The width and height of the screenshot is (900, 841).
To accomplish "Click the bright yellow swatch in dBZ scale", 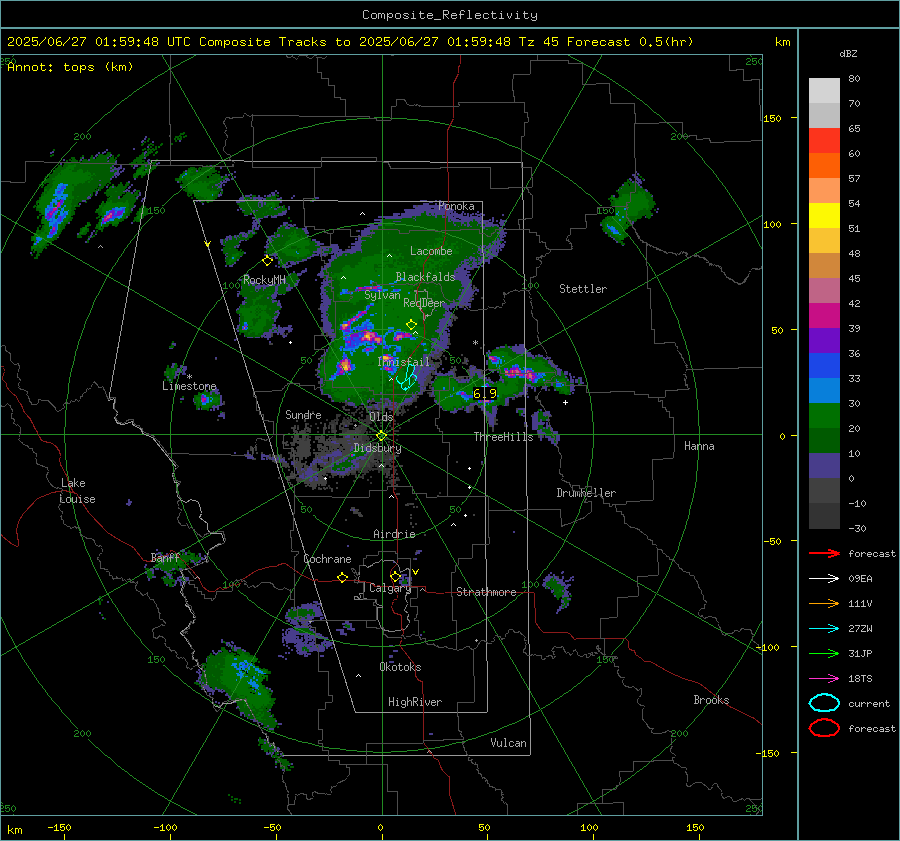I will tap(824, 216).
